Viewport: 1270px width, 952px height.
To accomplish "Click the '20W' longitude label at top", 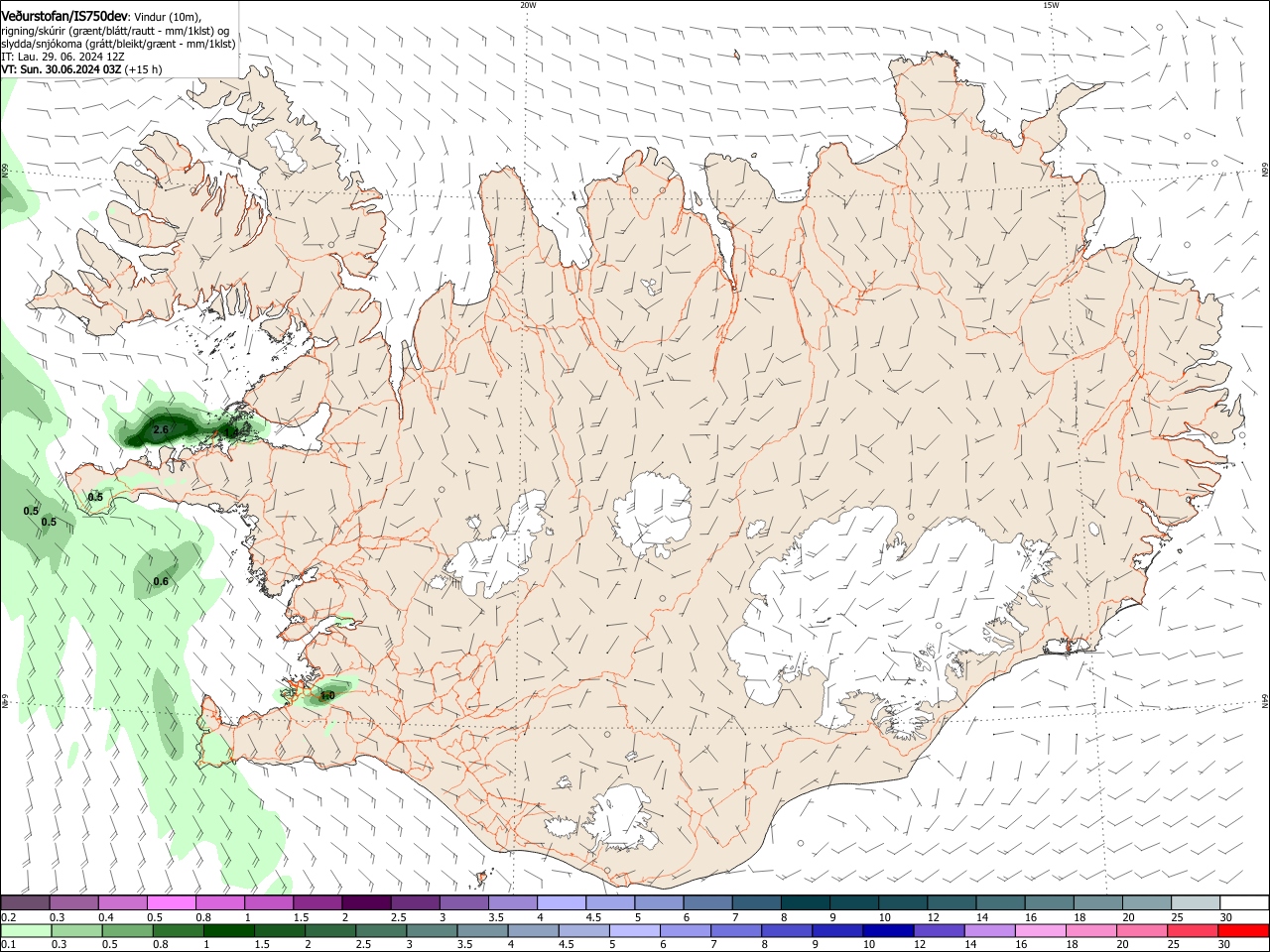I will tap(528, 5).
